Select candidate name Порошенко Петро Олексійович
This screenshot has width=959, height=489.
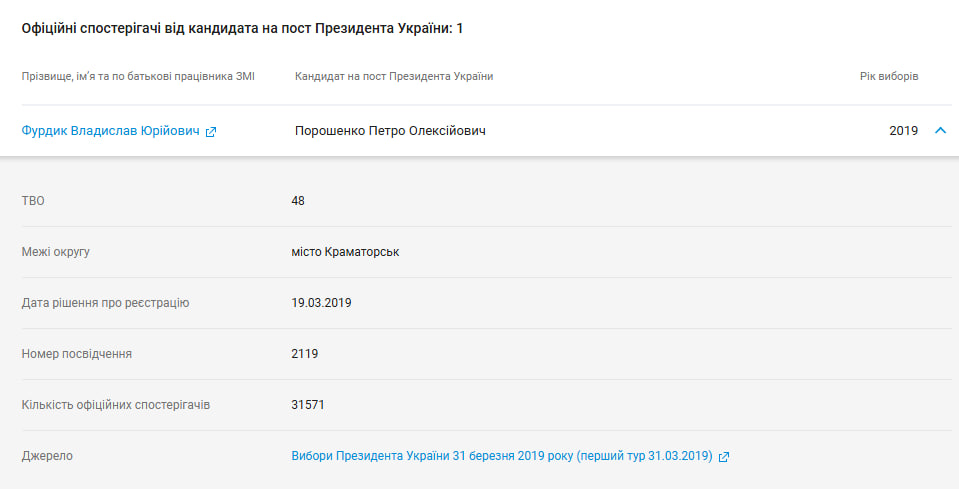[x=390, y=131]
